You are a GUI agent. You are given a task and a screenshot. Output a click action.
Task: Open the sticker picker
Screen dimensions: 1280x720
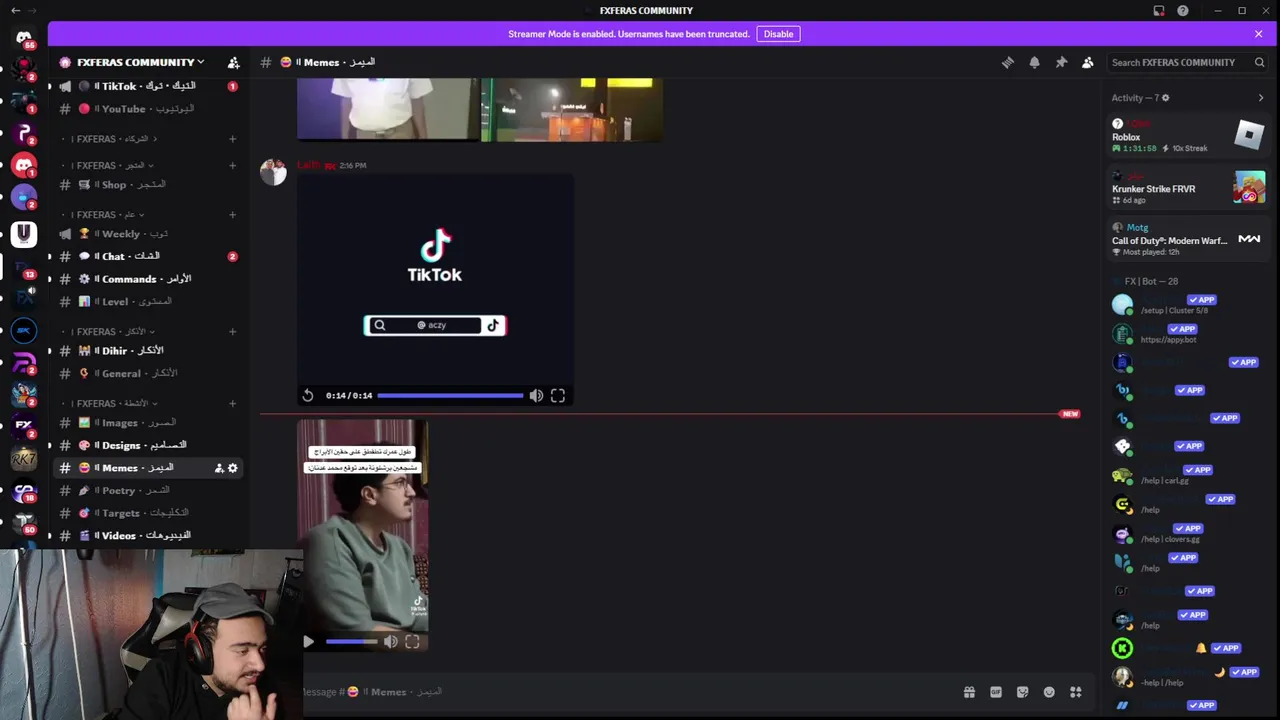click(1022, 692)
